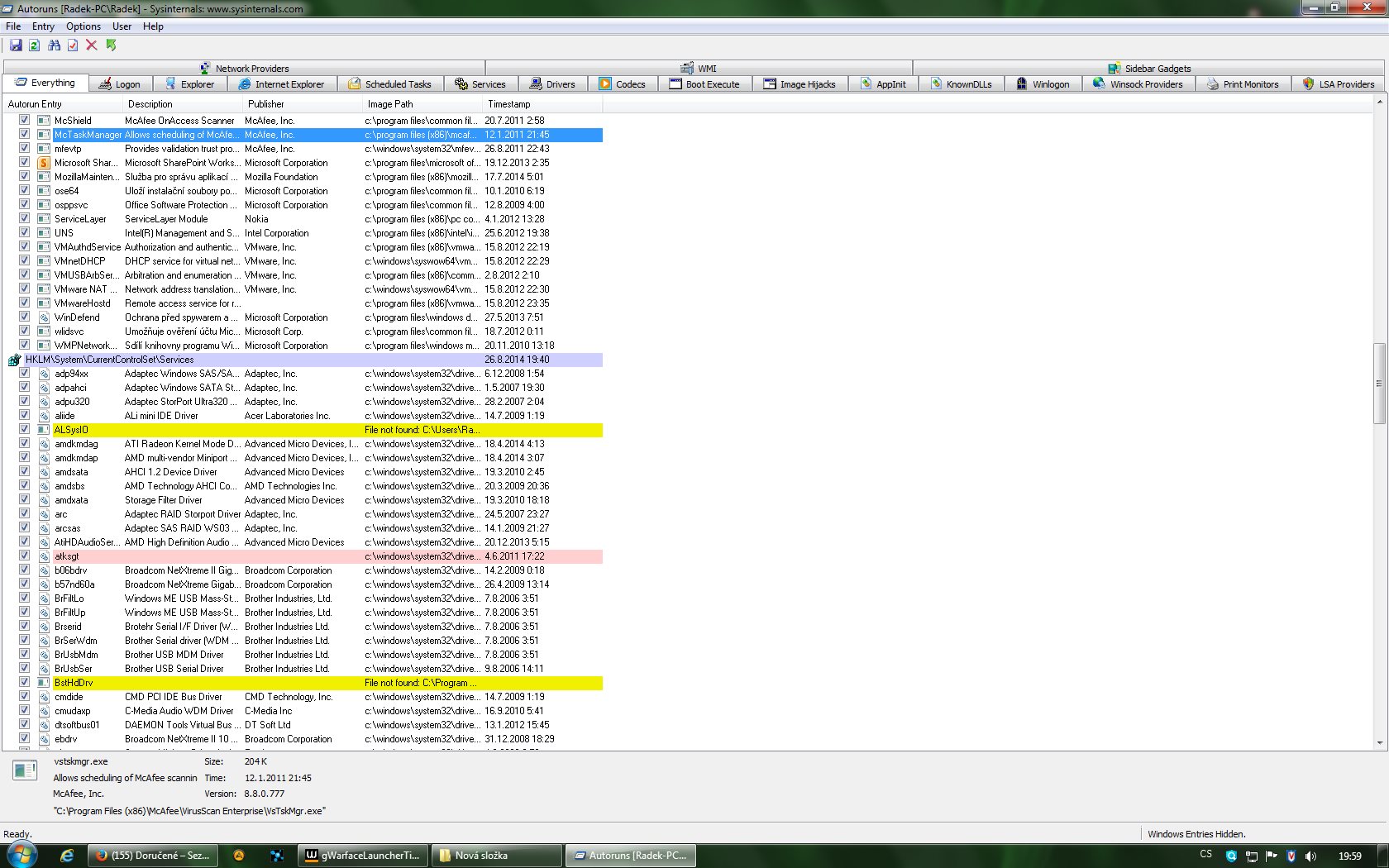This screenshot has height=868, width=1389.
Task: Click the scrollbar up arrow
Action: point(1379,103)
